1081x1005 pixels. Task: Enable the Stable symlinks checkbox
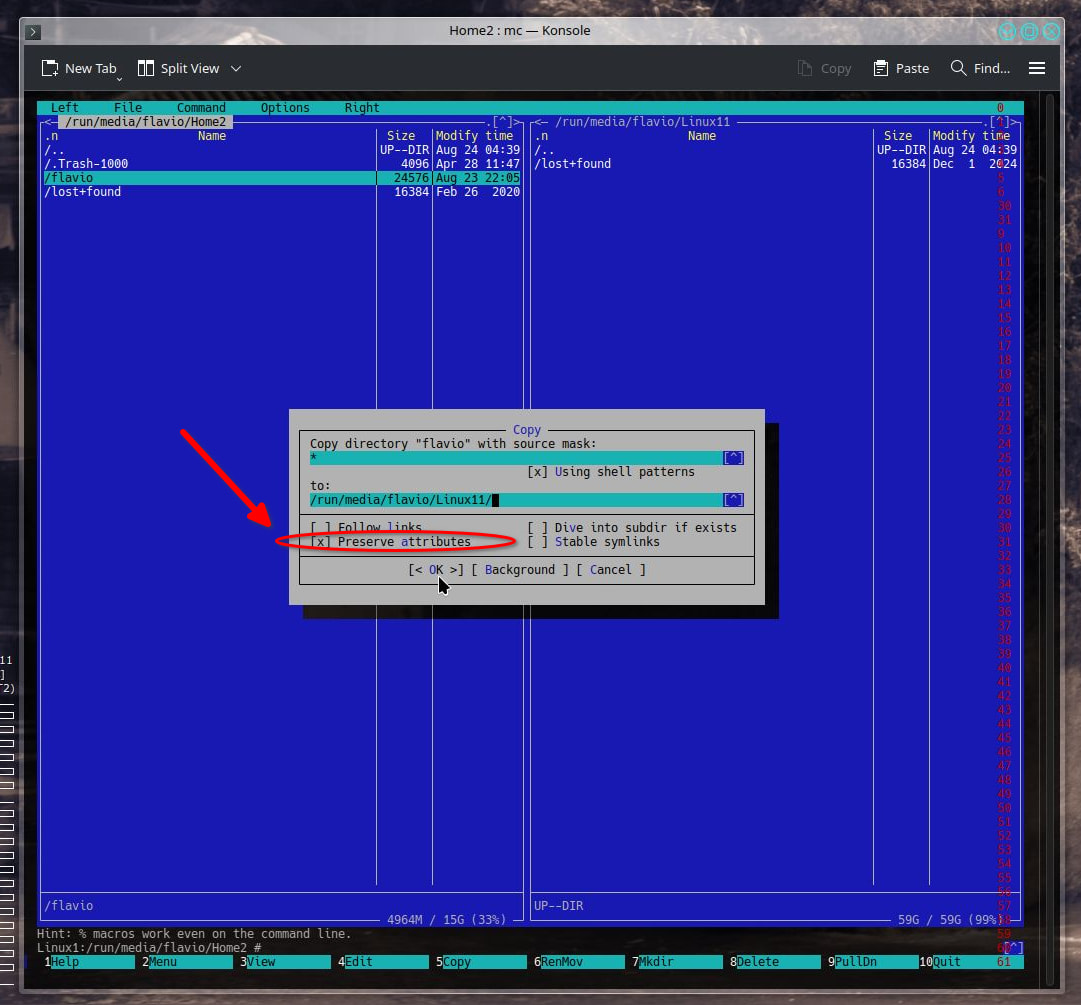point(537,542)
